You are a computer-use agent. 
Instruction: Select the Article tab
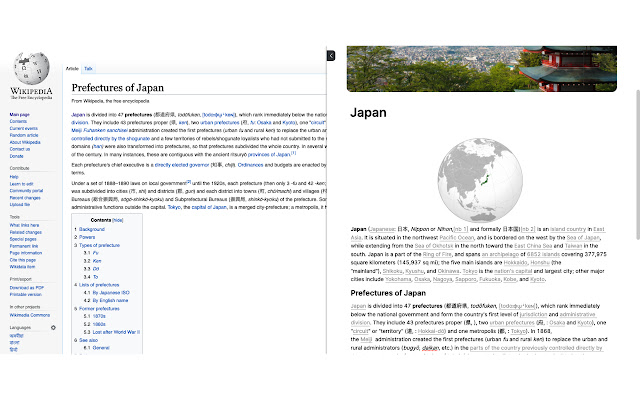pos(72,69)
